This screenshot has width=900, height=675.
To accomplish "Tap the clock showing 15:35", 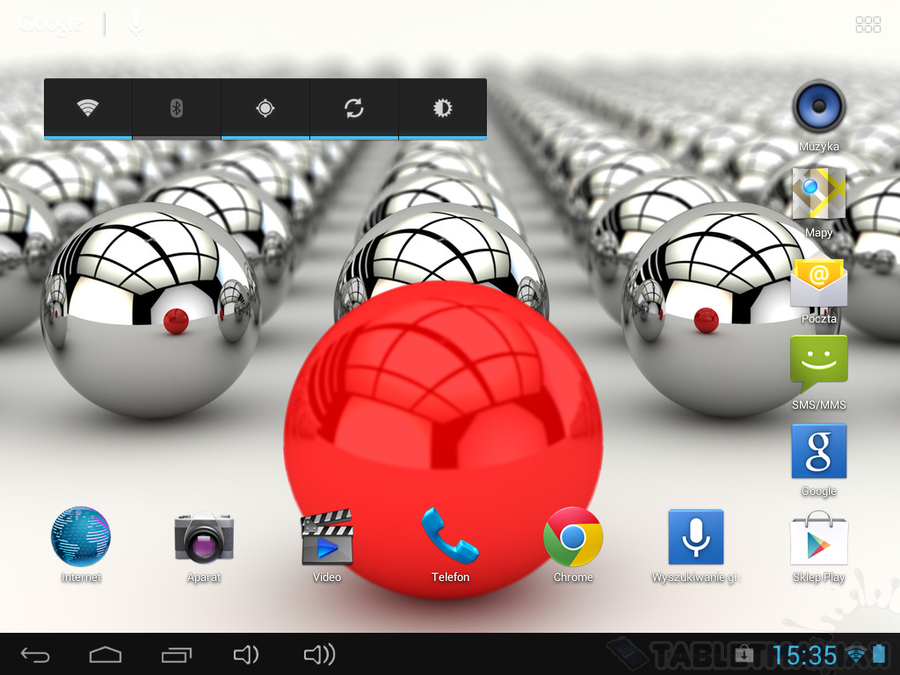I will pos(805,655).
